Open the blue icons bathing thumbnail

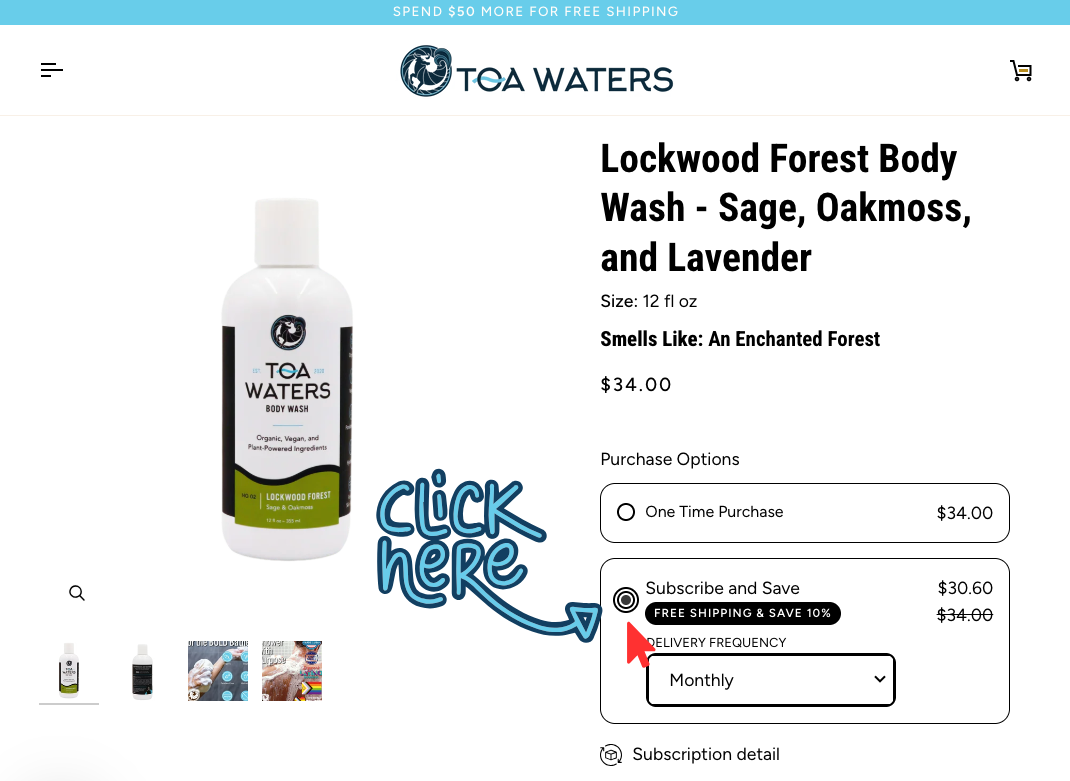click(218, 670)
